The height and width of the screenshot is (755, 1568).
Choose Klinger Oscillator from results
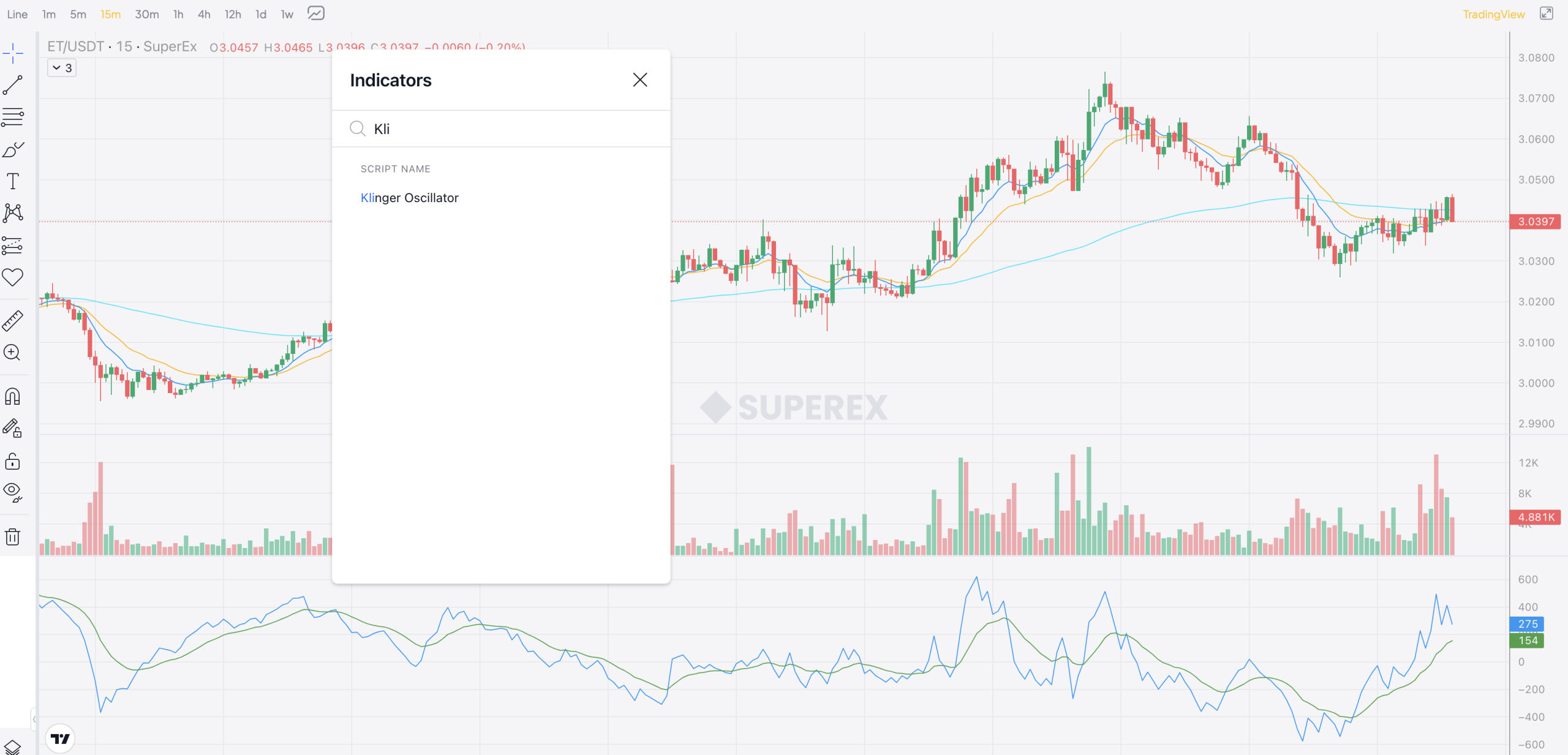pos(409,198)
